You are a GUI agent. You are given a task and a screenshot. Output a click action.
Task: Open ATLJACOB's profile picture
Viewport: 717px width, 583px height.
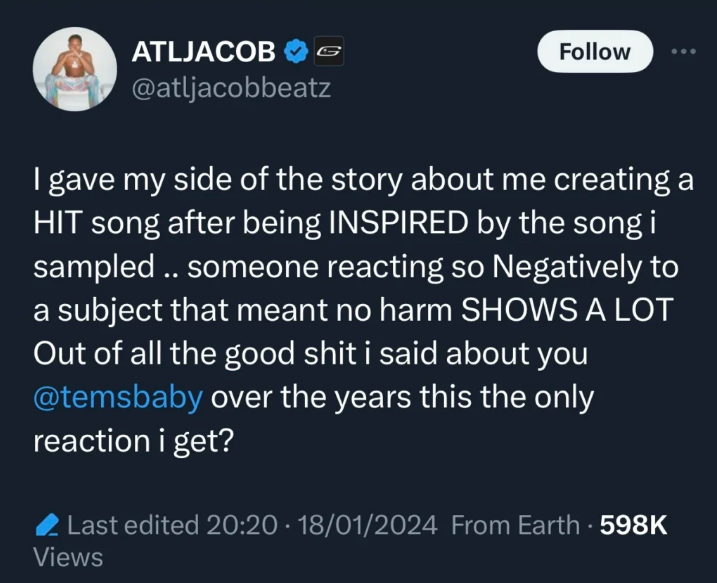[x=70, y=68]
